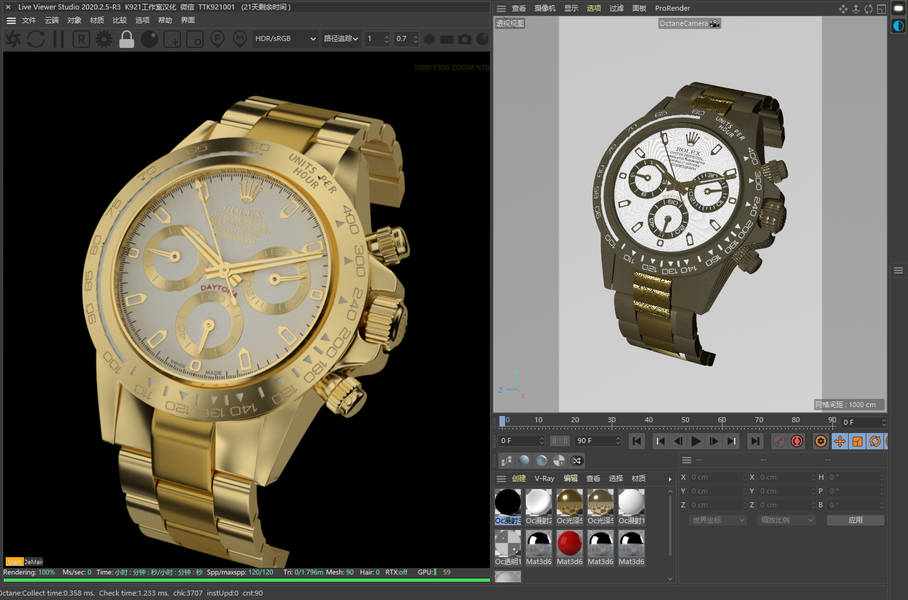Click the film region square icon
Viewport: 908px width, 600px height.
[195, 39]
